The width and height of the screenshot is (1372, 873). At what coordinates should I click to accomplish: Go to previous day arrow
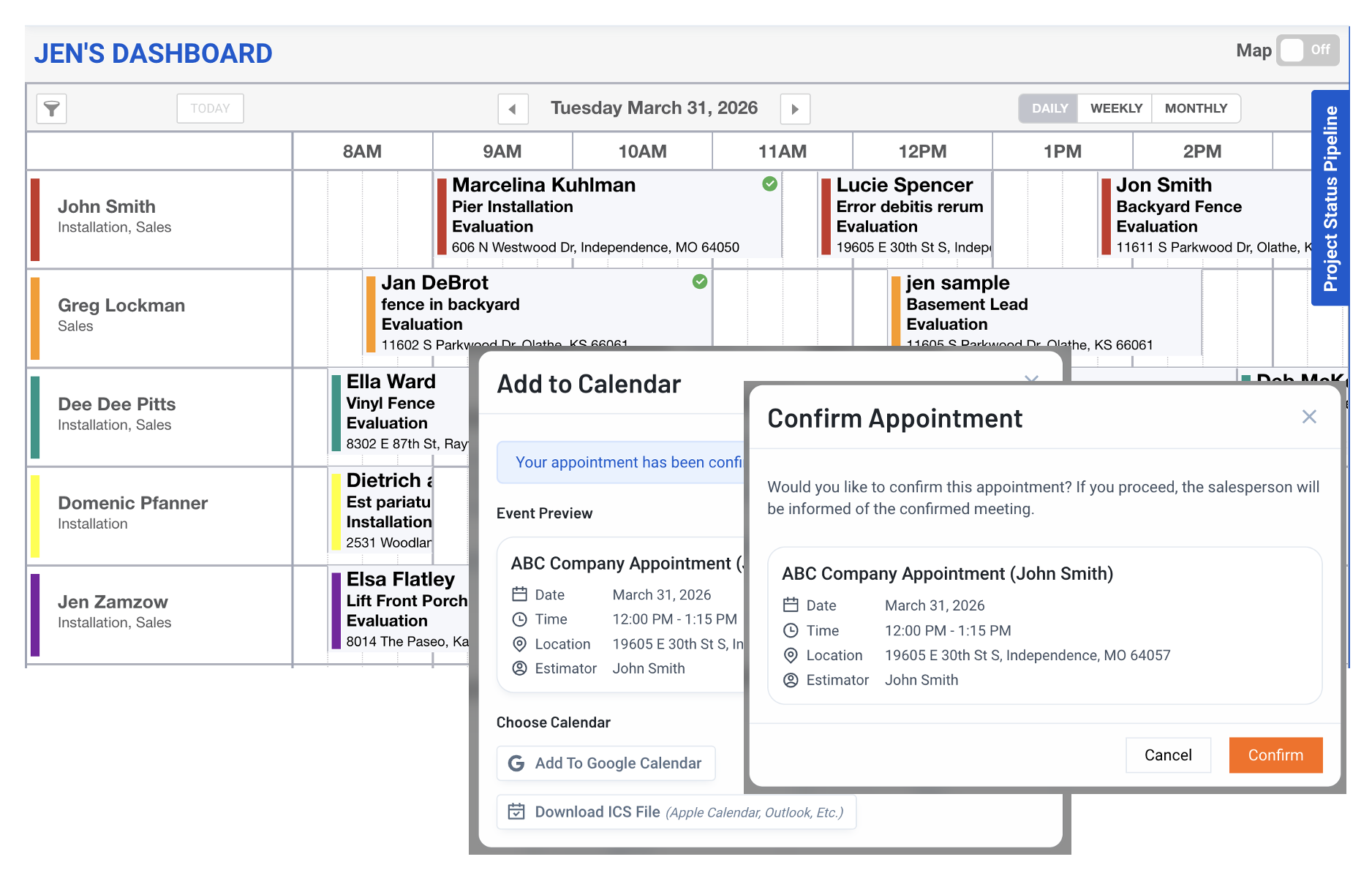513,109
